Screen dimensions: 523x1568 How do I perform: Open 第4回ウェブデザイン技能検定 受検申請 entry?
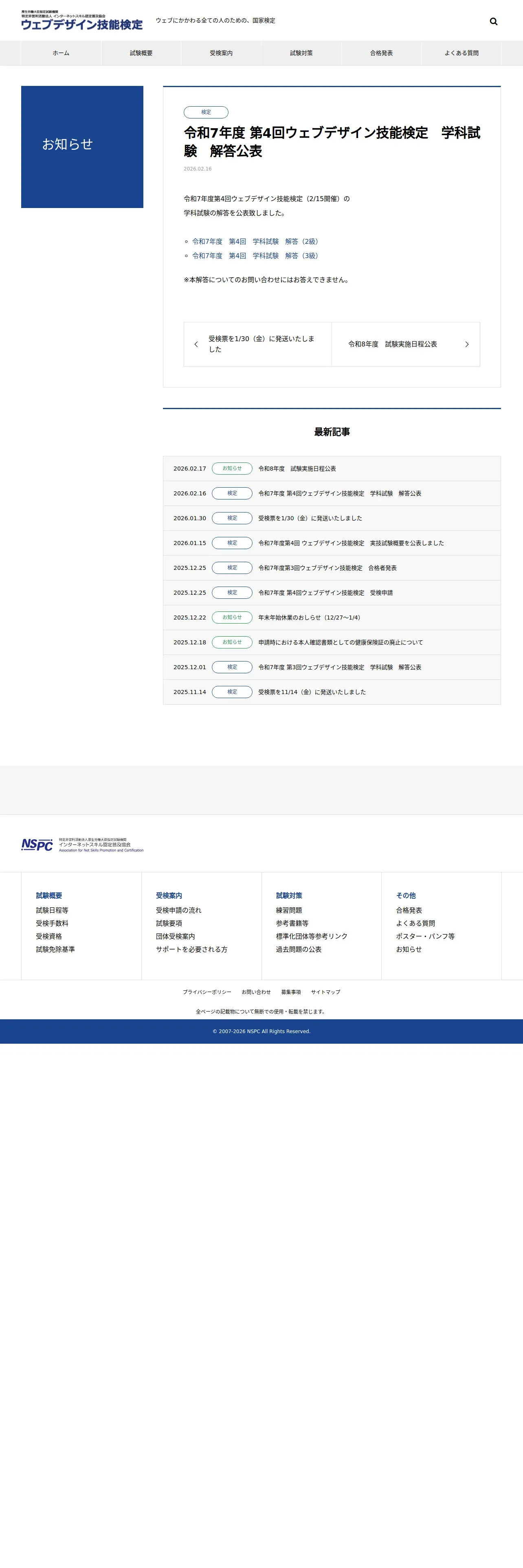326,593
